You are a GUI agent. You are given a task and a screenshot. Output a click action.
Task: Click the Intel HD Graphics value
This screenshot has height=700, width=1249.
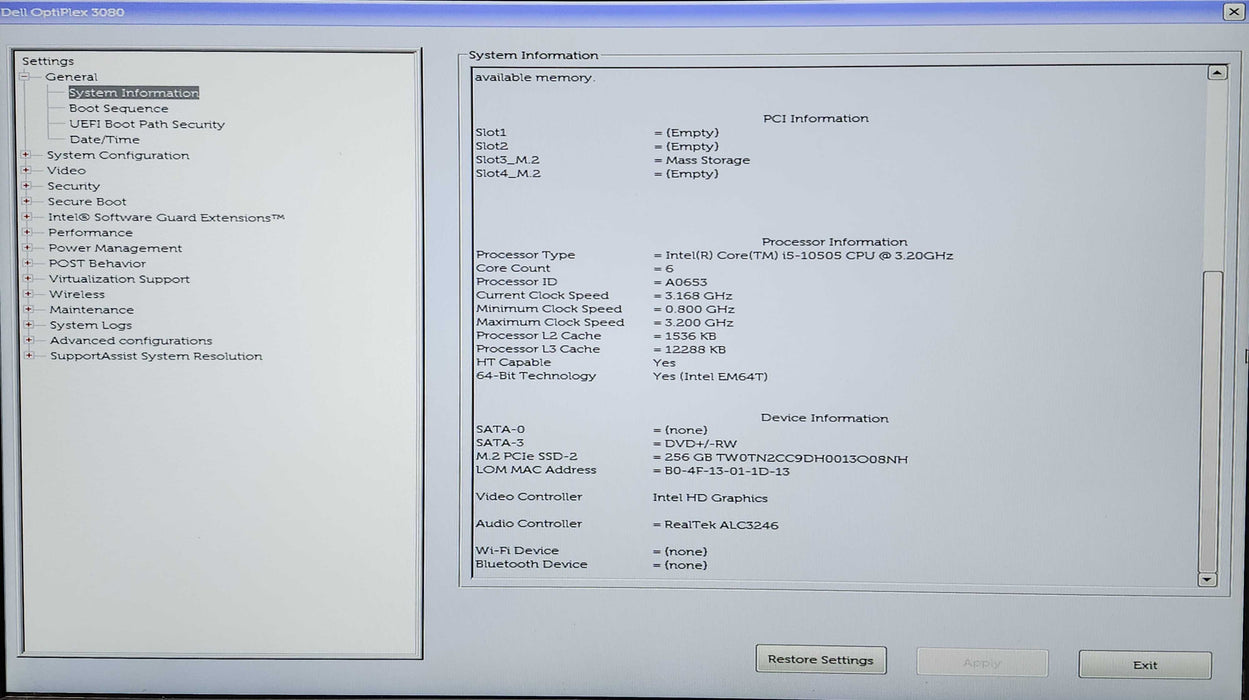pyautogui.click(x=710, y=498)
